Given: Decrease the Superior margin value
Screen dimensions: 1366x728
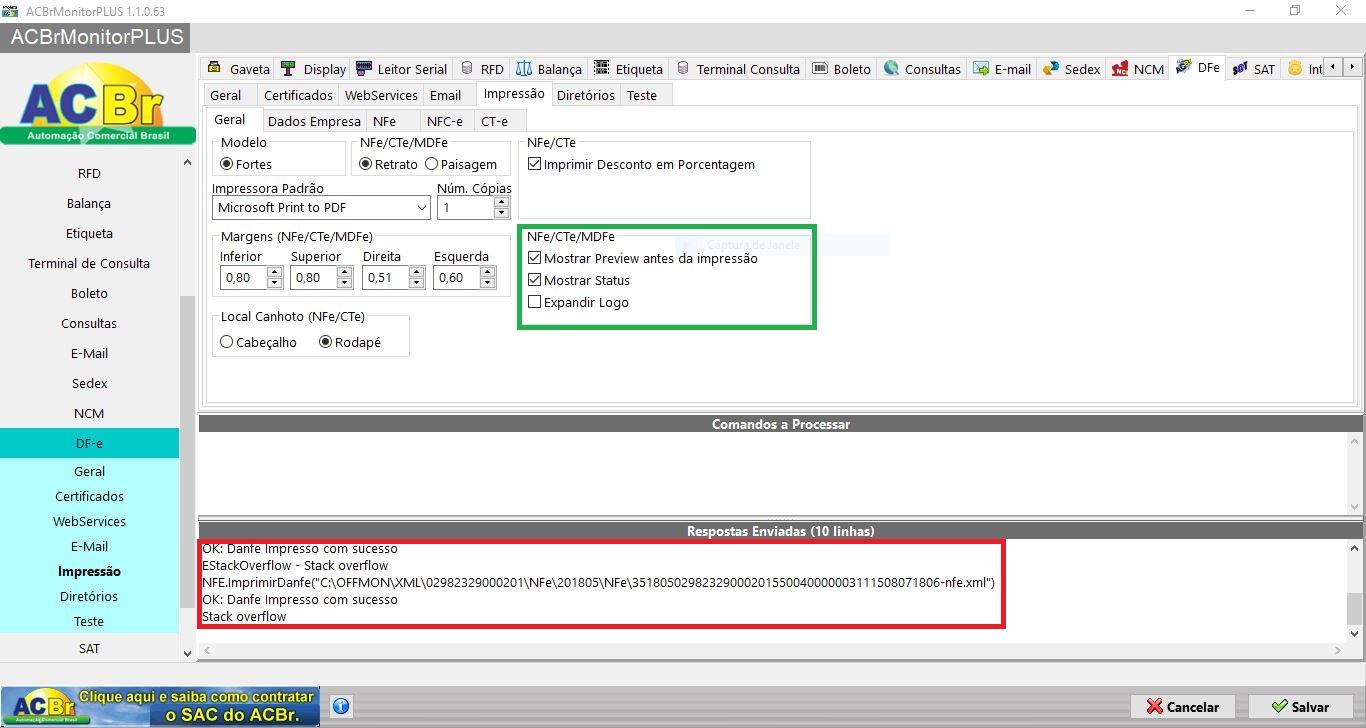Looking at the screenshot, I should click(x=345, y=283).
